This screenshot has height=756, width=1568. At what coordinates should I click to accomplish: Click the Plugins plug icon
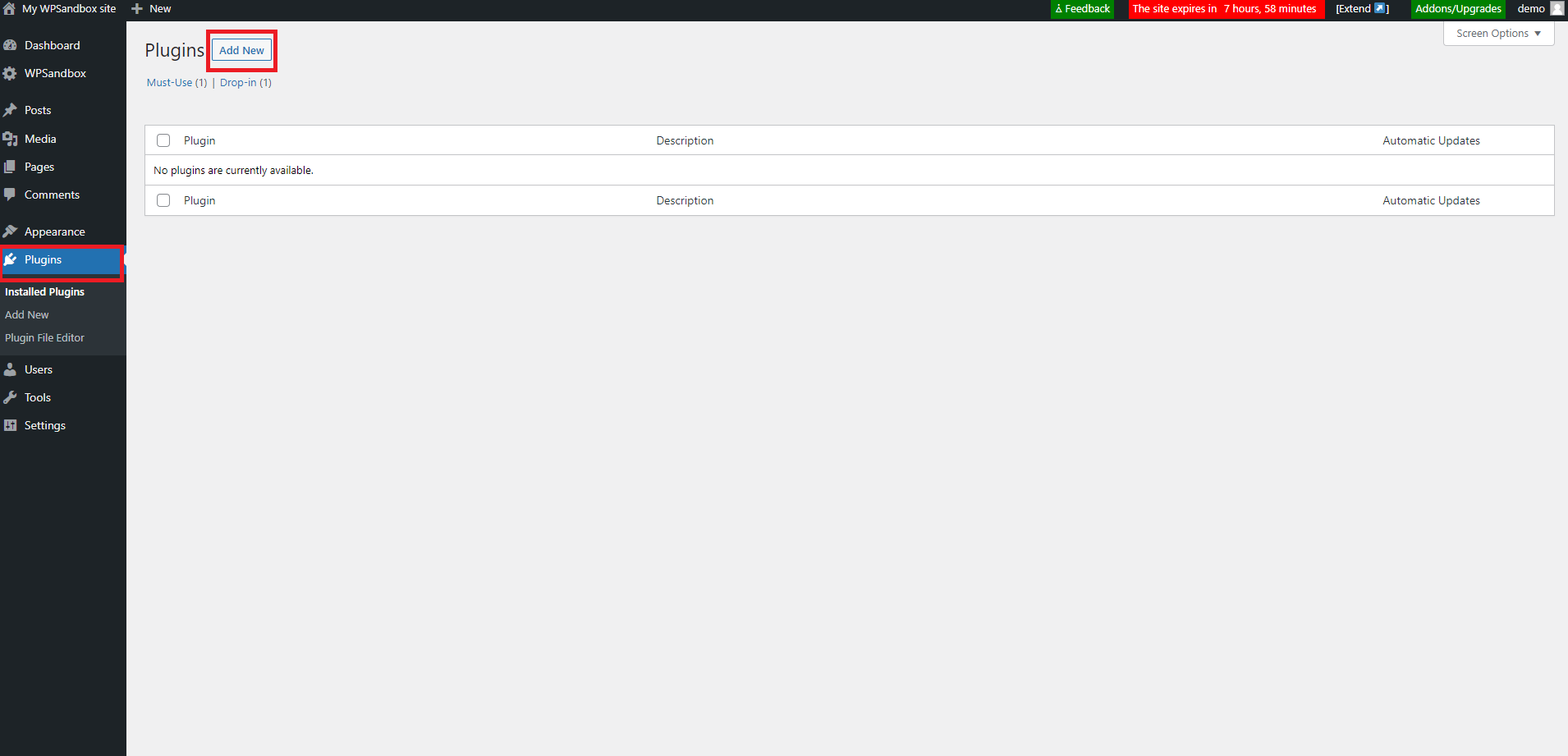(x=10, y=259)
